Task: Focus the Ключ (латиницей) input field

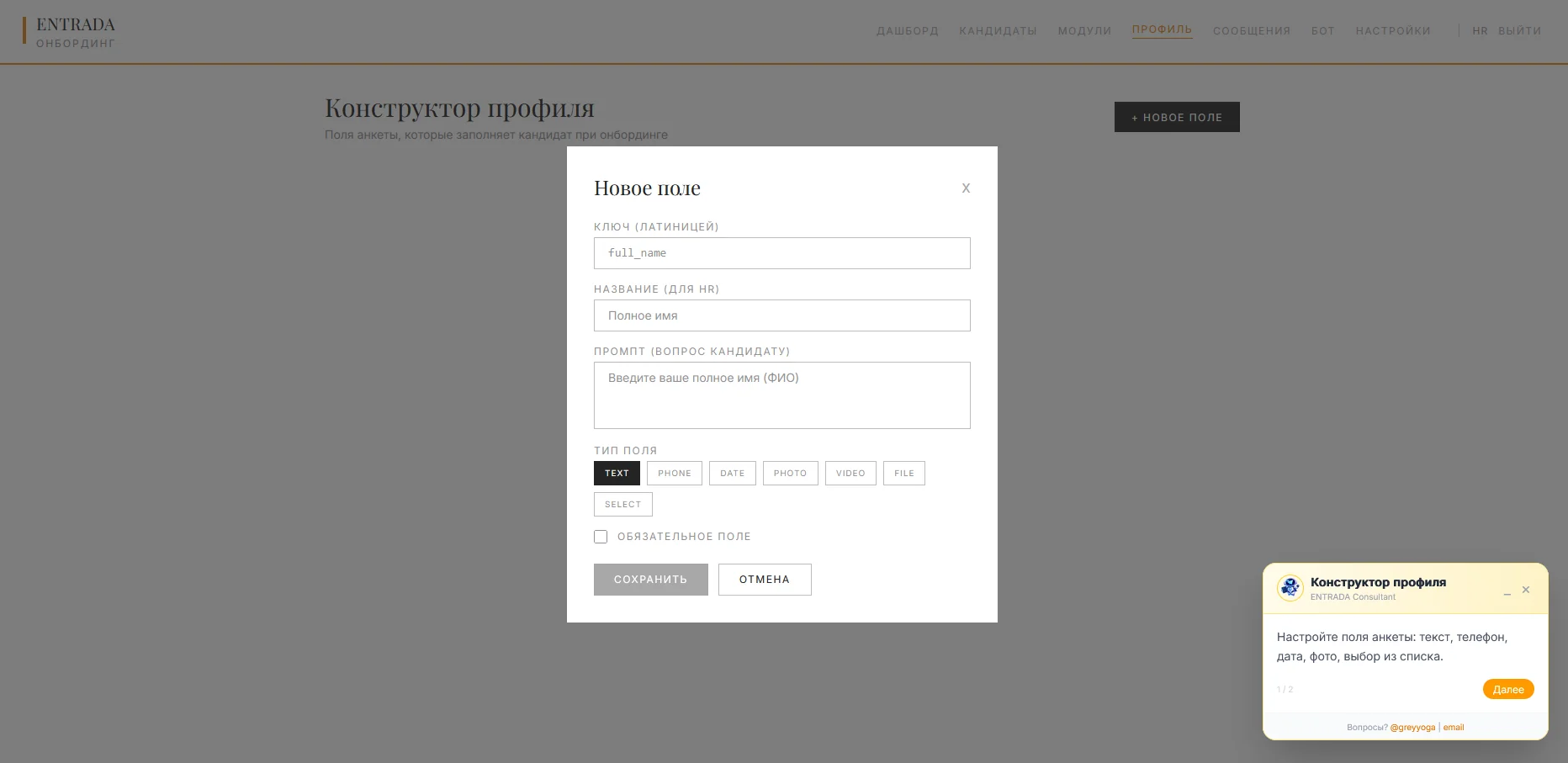Action: (782, 253)
